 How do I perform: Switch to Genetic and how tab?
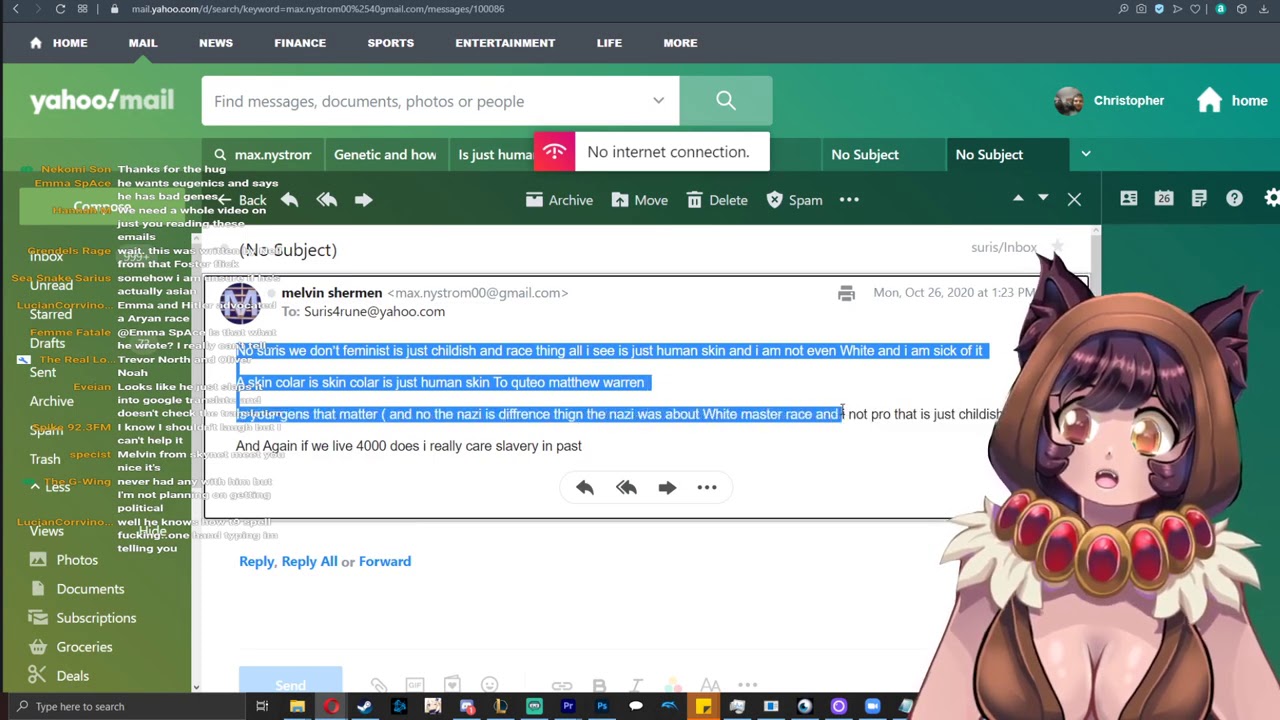[x=385, y=154]
